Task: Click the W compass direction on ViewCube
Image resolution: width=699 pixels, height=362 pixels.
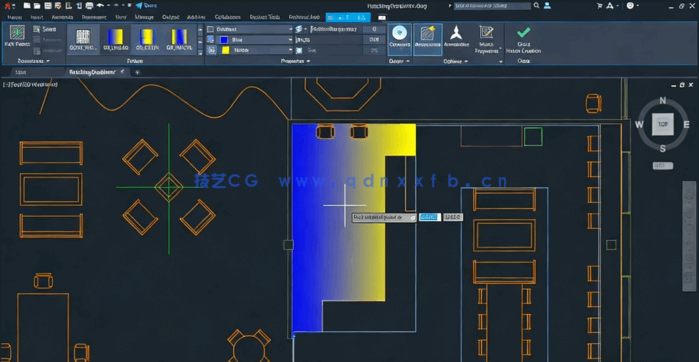Action: coord(639,124)
